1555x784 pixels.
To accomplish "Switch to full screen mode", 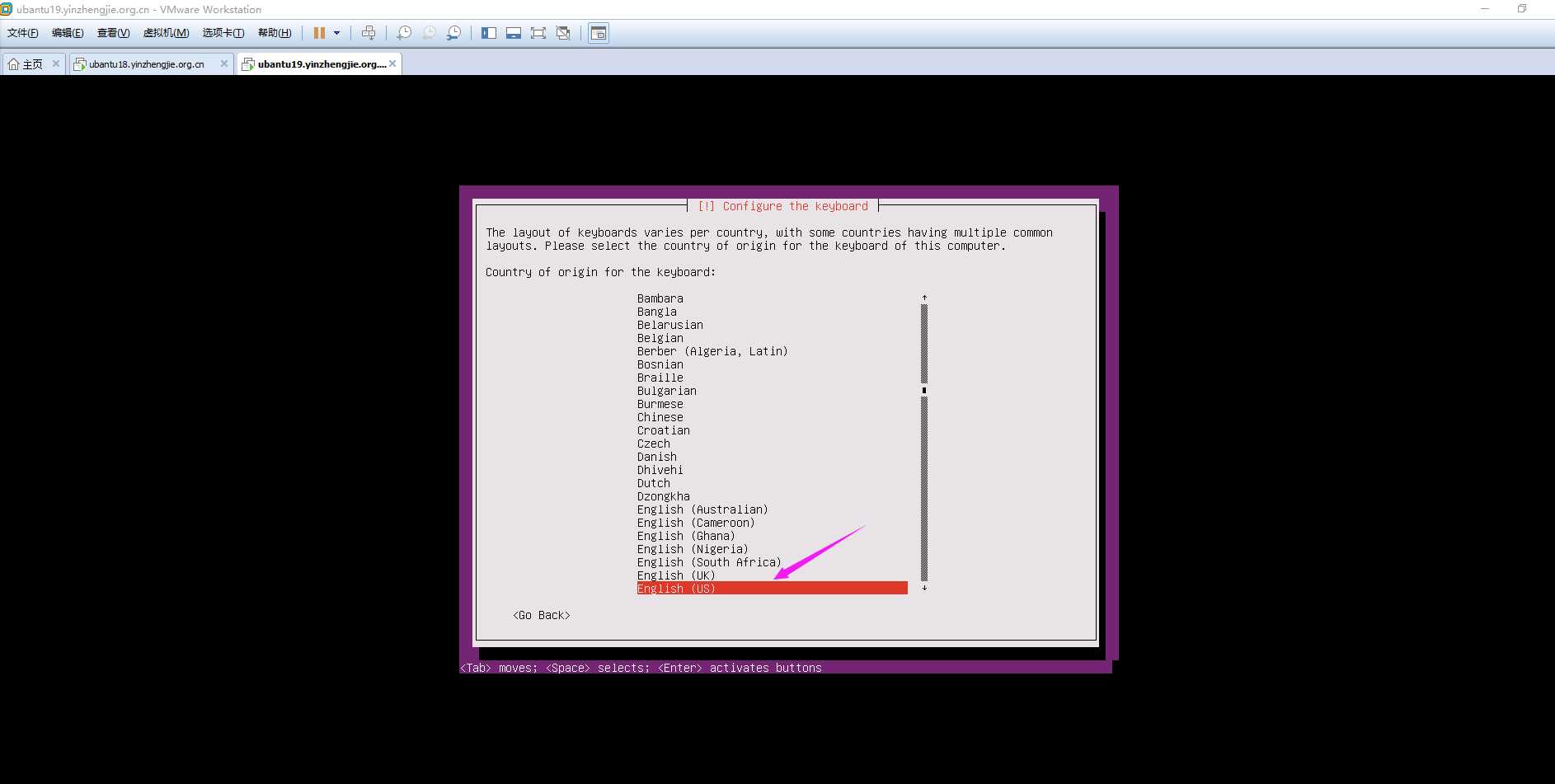I will [538, 33].
